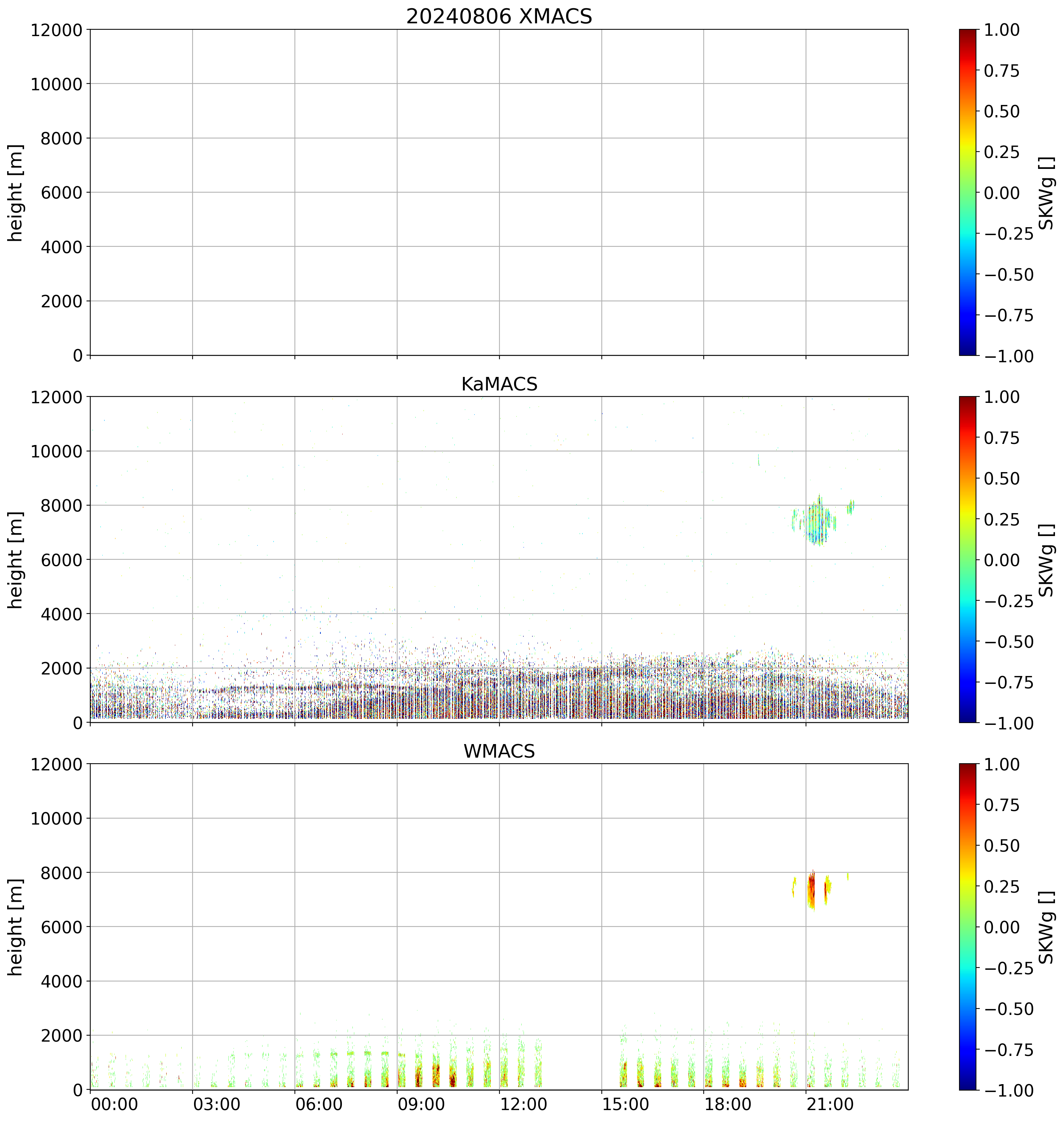Click the WMACS panel colorbar
This screenshot has width=1064, height=1121.
(x=968, y=927)
